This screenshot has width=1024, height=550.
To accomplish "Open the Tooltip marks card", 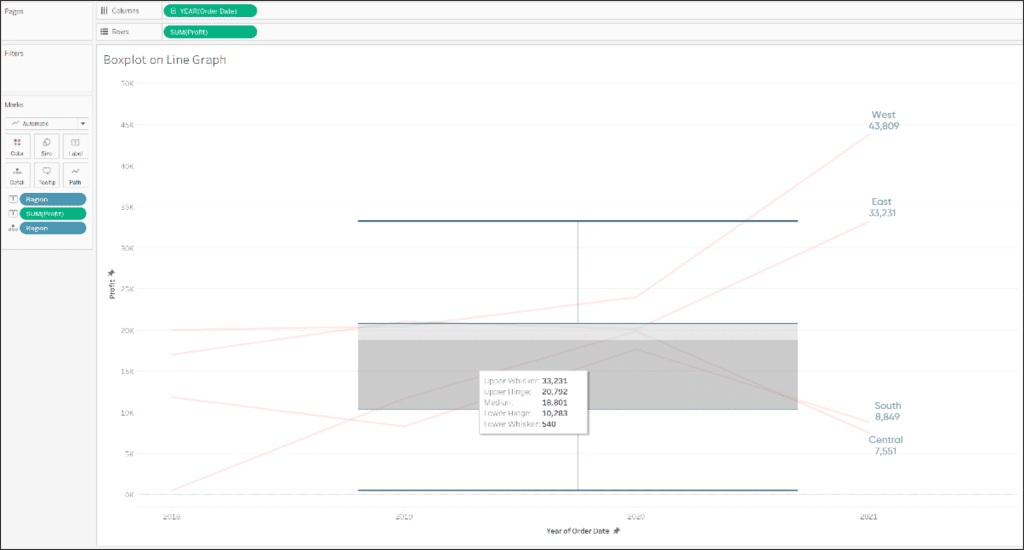I will point(46,175).
